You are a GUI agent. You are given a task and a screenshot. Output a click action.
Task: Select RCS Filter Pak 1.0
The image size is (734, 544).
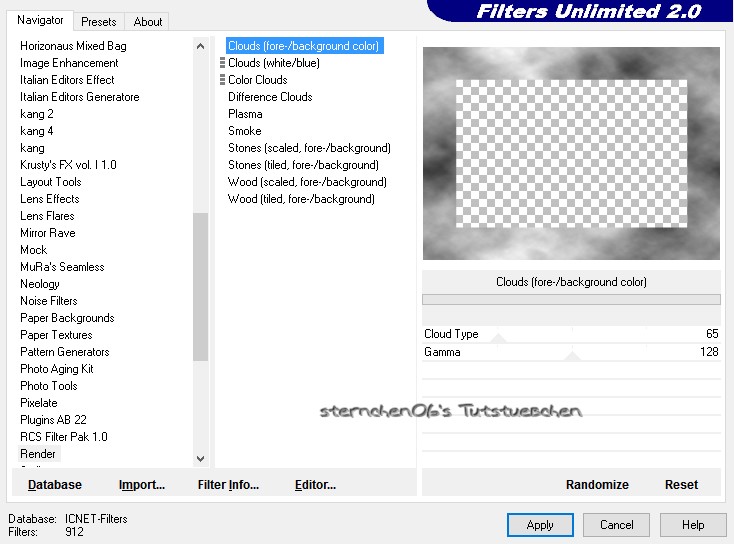64,437
